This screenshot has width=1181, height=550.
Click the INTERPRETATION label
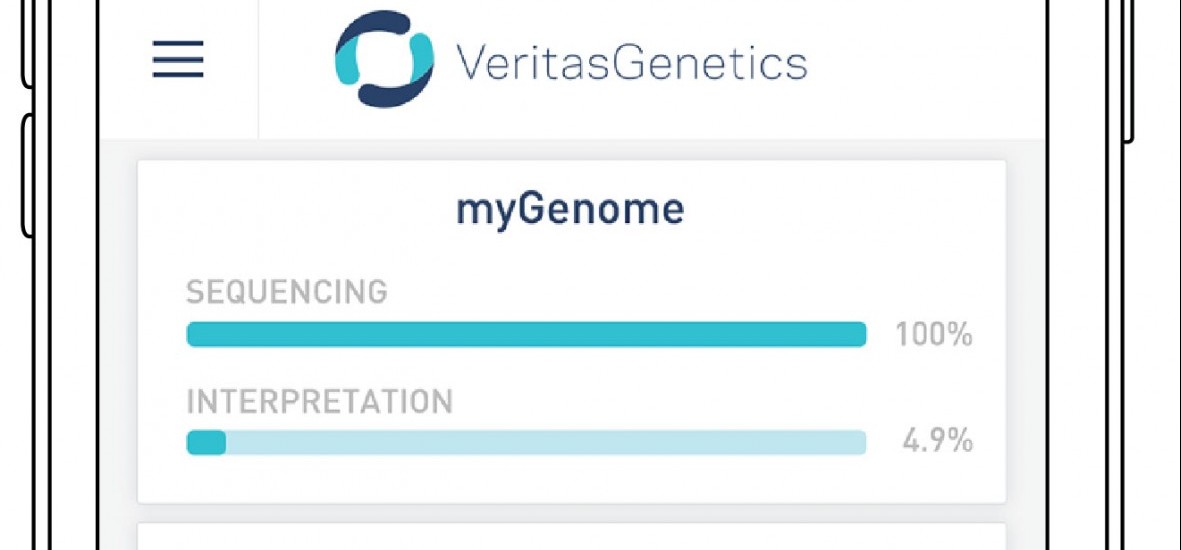coord(319,401)
